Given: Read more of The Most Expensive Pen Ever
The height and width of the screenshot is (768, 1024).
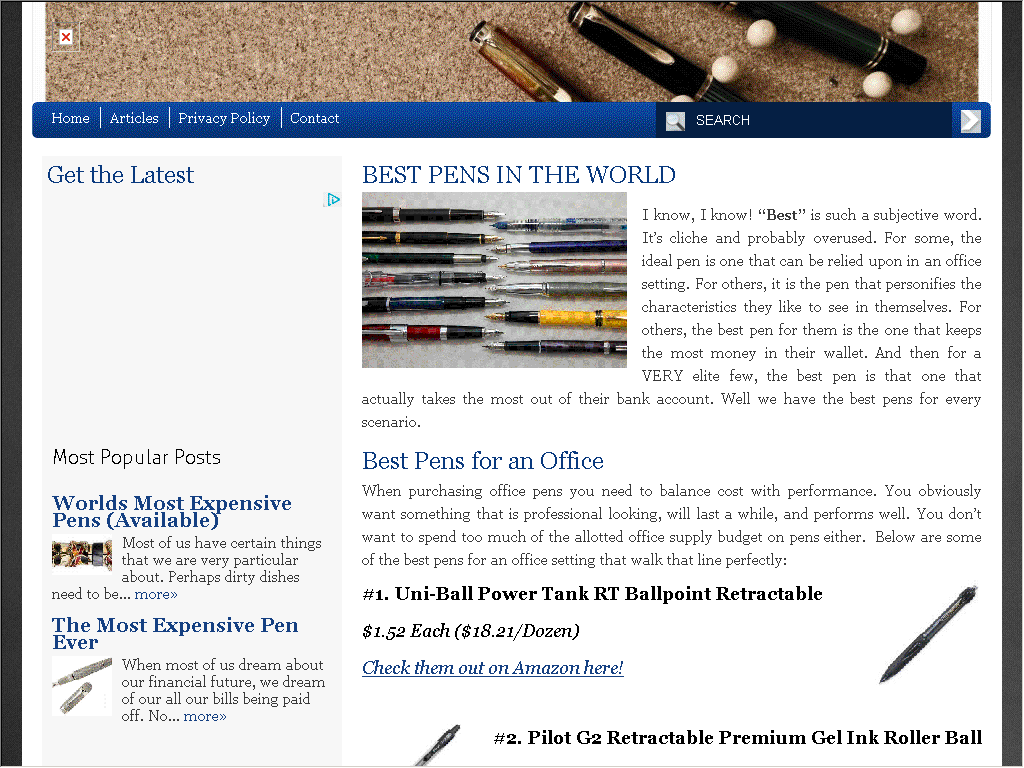Looking at the screenshot, I should tap(205, 716).
